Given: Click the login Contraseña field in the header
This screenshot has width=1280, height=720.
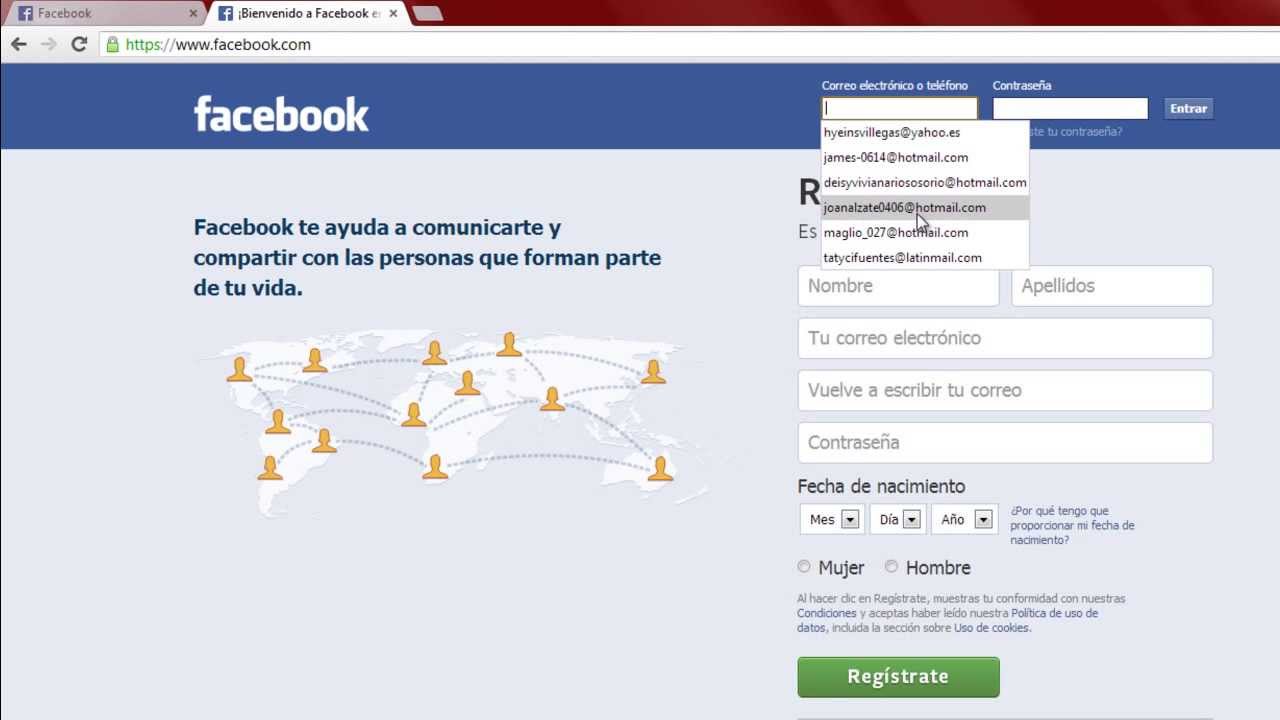Looking at the screenshot, I should pyautogui.click(x=1070, y=108).
